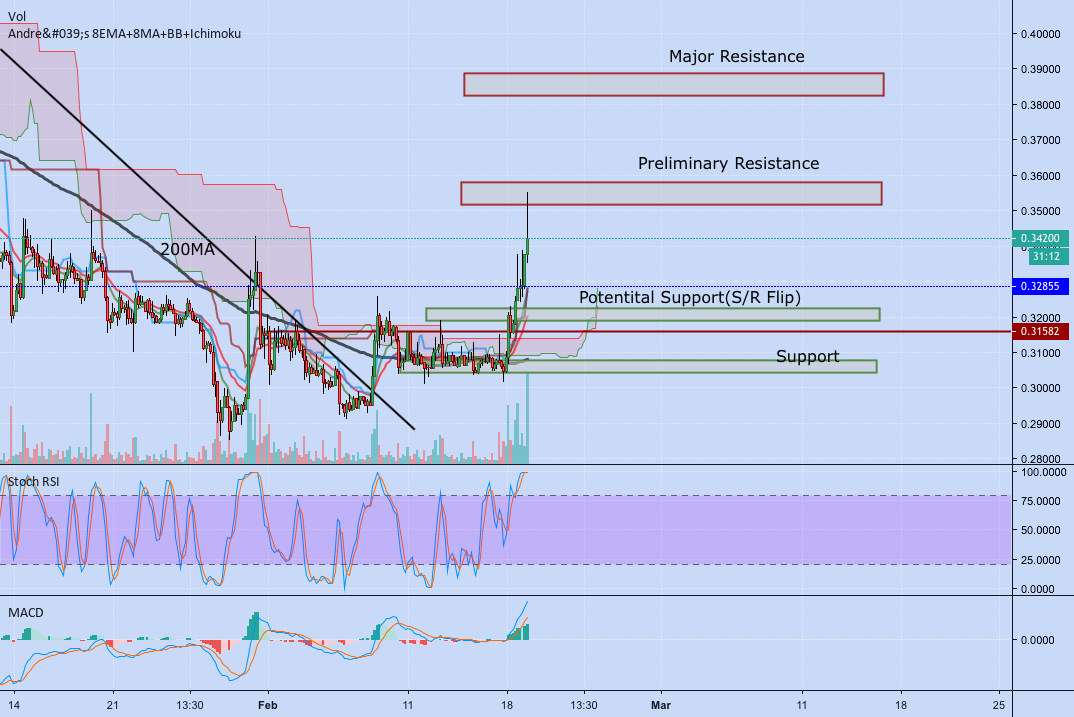
Task: Click the 'Potentital Support(S/R Flip)' text label
Action: [690, 297]
